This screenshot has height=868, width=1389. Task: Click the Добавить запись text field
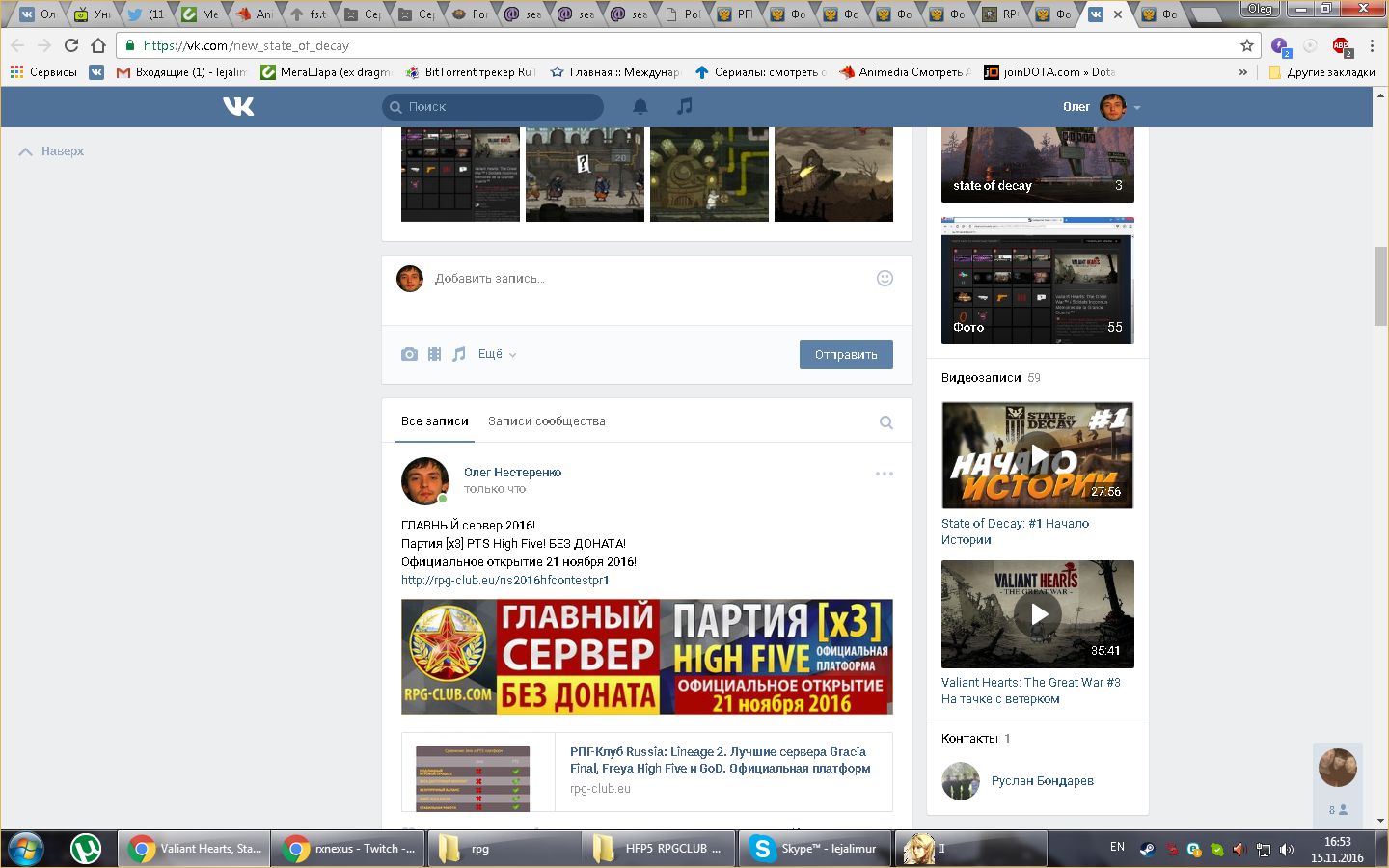(646, 279)
